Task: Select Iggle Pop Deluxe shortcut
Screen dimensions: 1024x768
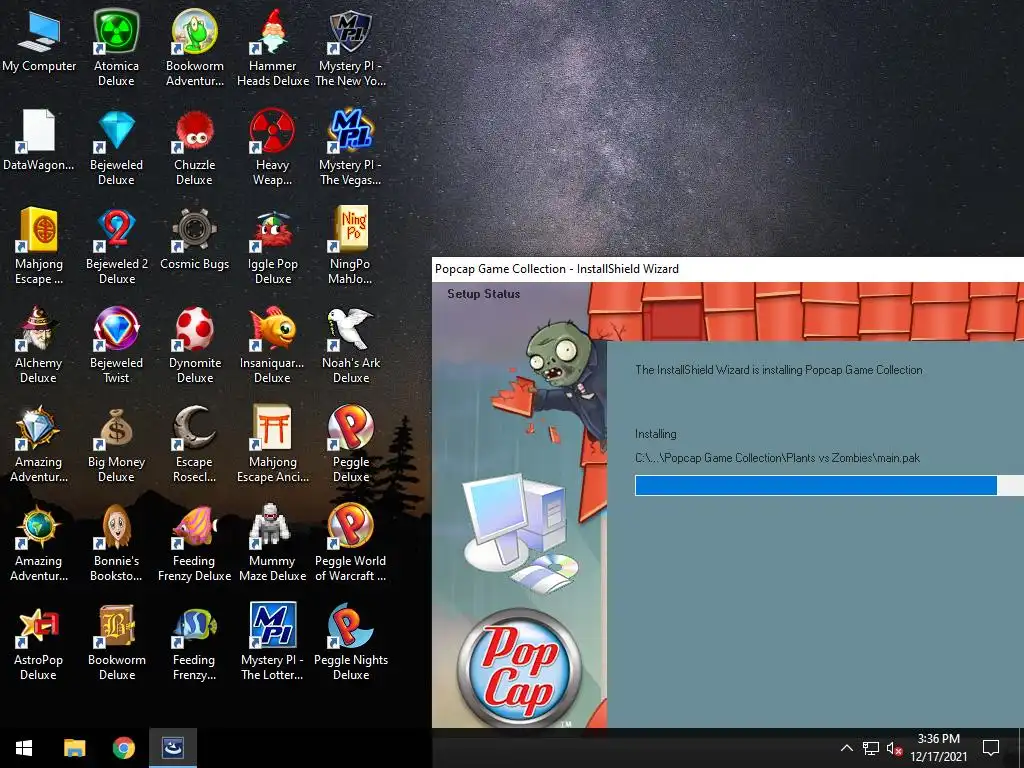Action: tap(273, 246)
